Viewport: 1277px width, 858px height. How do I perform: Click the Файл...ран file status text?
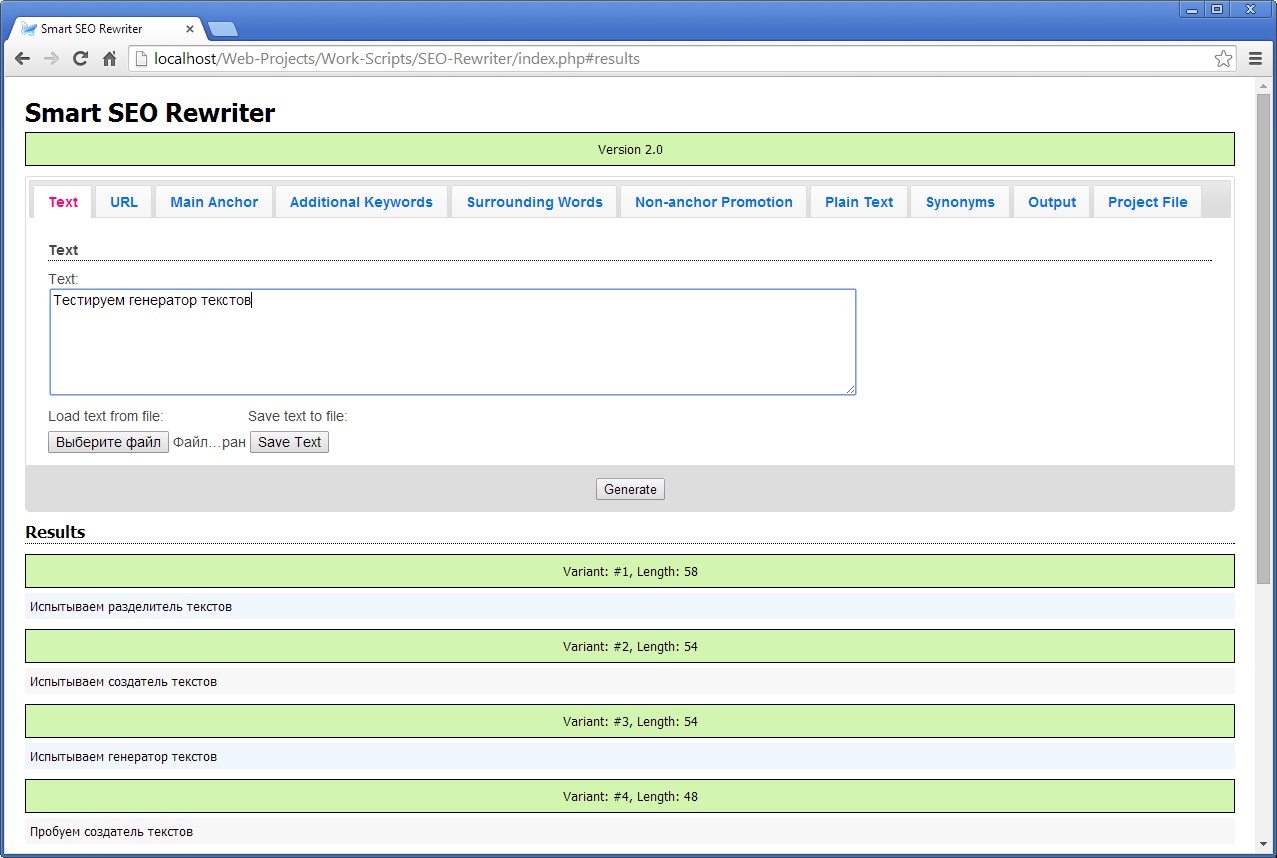click(209, 442)
